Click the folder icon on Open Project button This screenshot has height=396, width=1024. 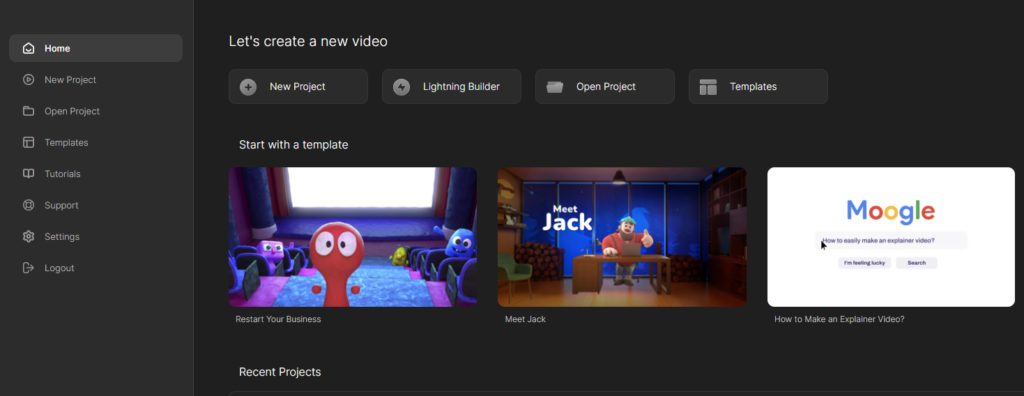(555, 87)
